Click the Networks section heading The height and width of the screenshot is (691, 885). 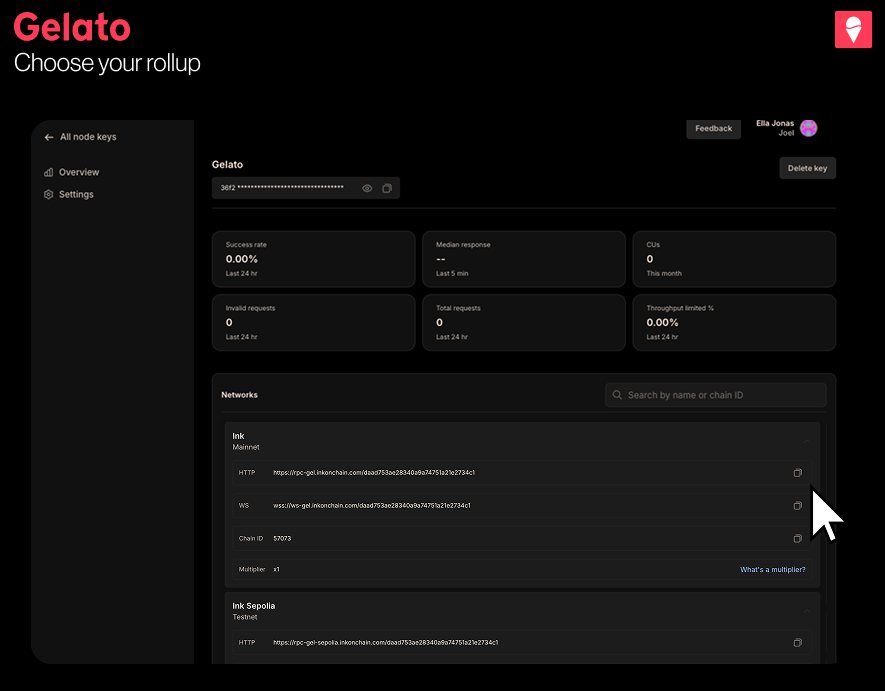(239, 395)
